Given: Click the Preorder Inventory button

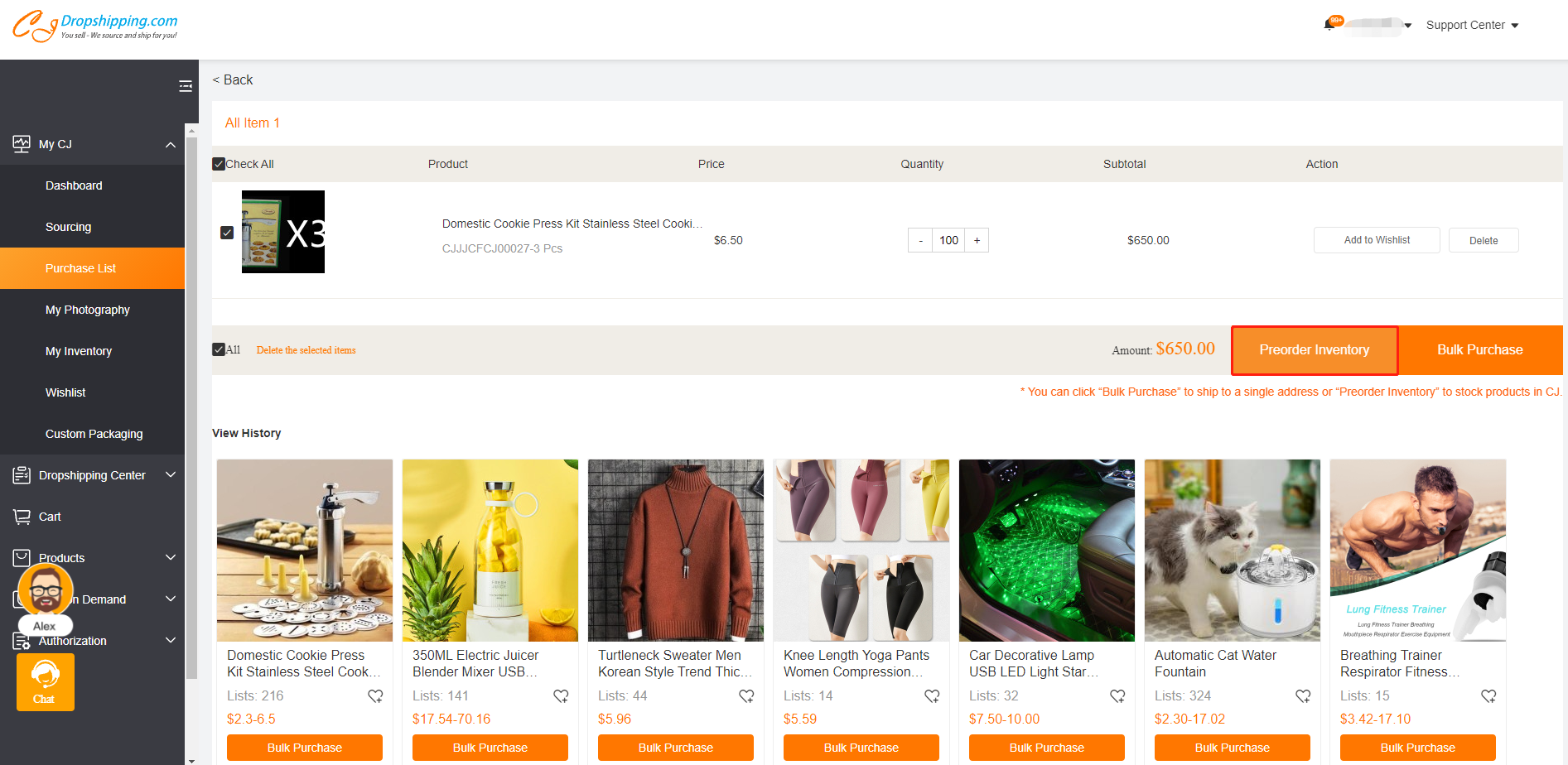Looking at the screenshot, I should tap(1315, 350).
